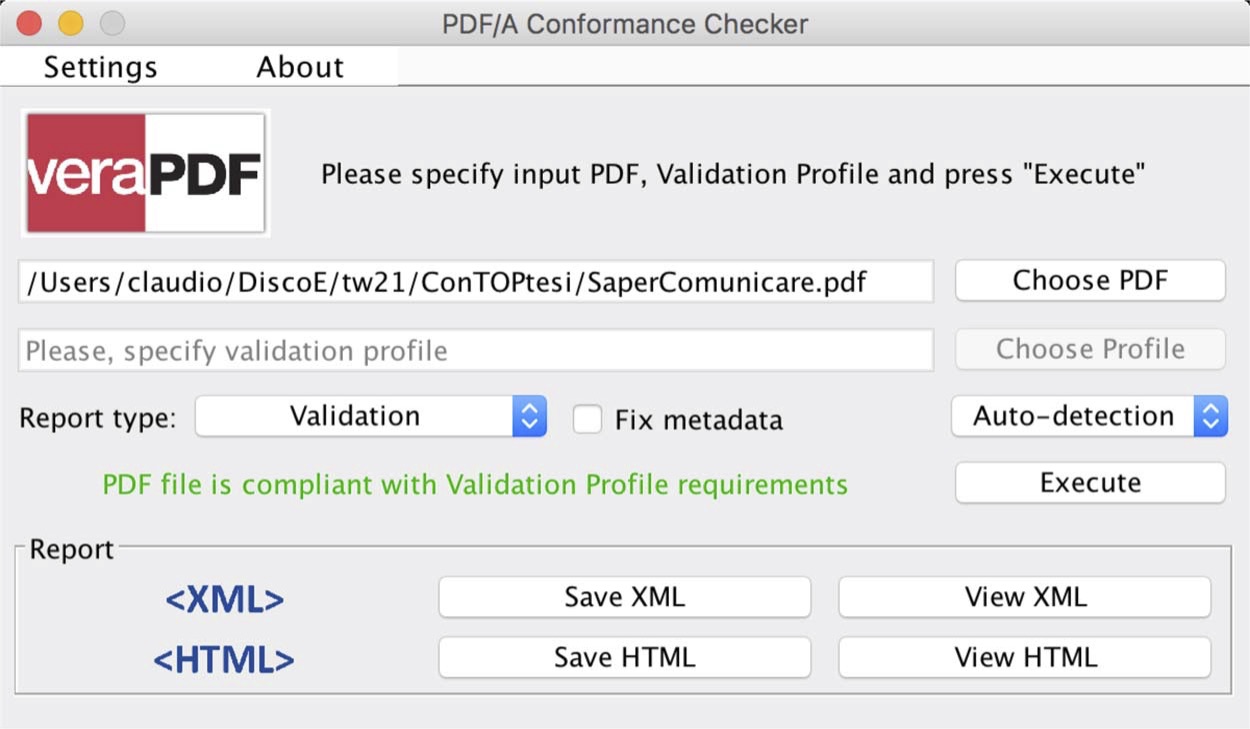Click the Choose Profile button
The height and width of the screenshot is (729, 1250).
pos(1090,349)
